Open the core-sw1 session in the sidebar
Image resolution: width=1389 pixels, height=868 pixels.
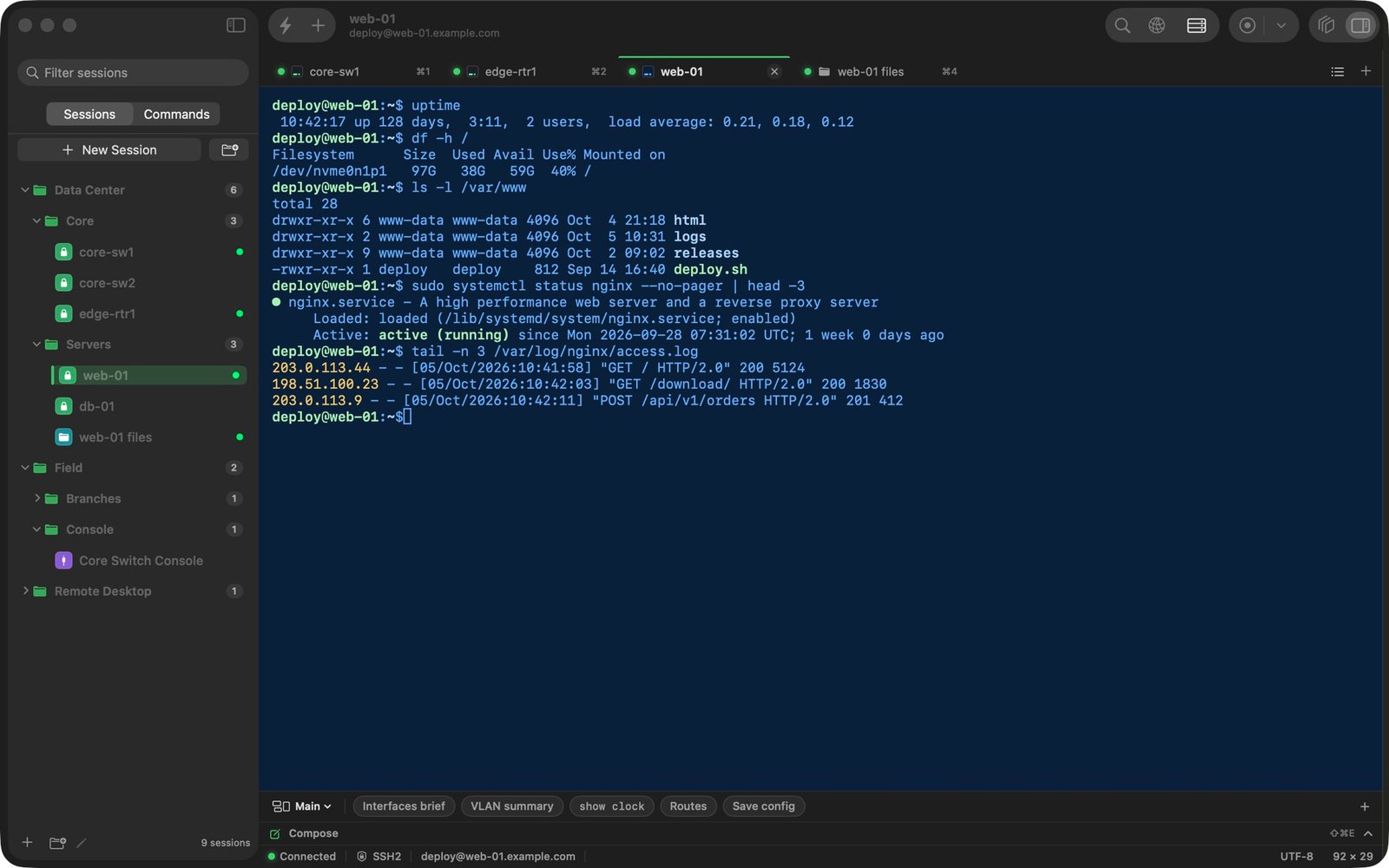148,253
